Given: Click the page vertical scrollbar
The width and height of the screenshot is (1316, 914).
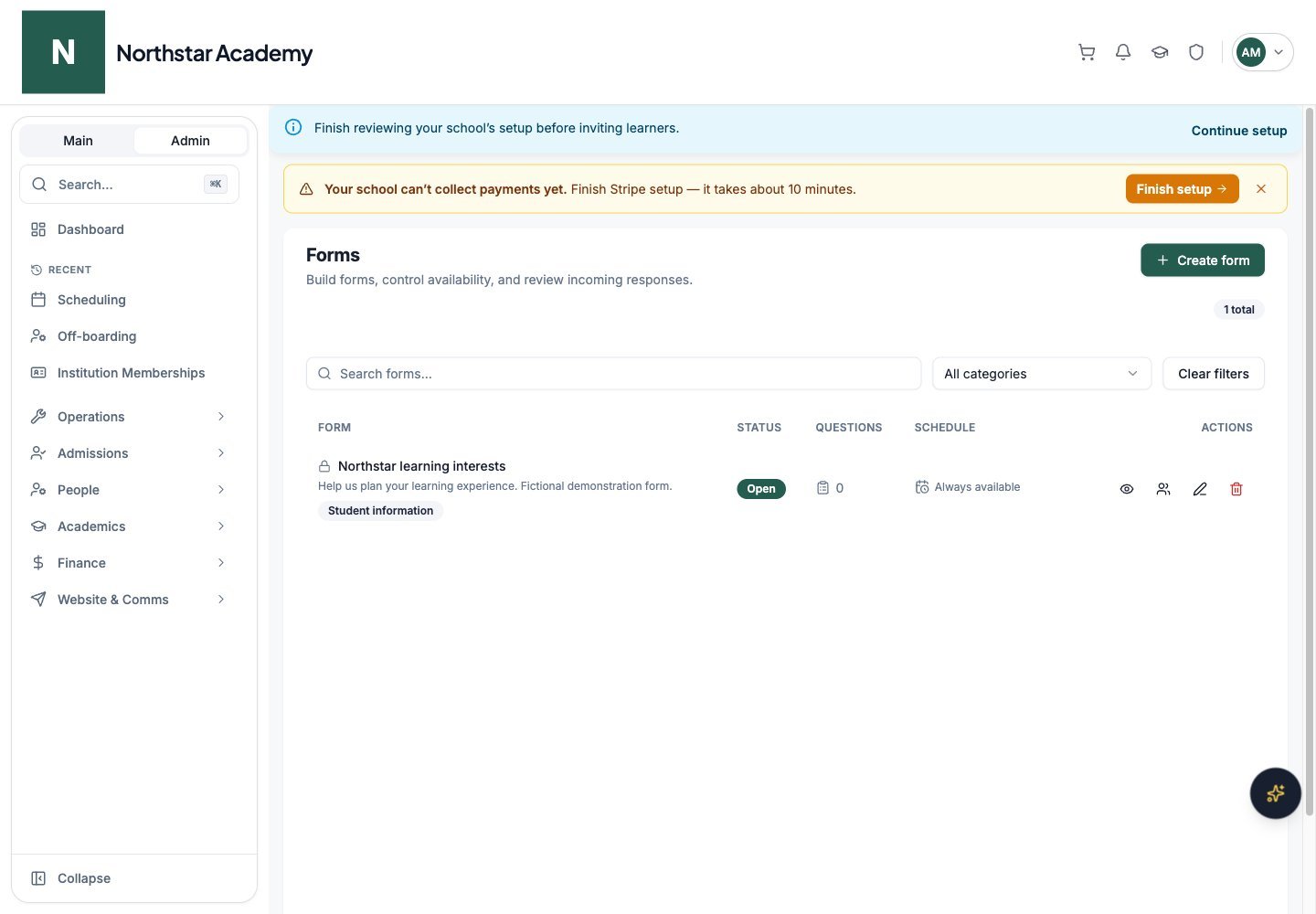Looking at the screenshot, I should pyautogui.click(x=1309, y=462).
